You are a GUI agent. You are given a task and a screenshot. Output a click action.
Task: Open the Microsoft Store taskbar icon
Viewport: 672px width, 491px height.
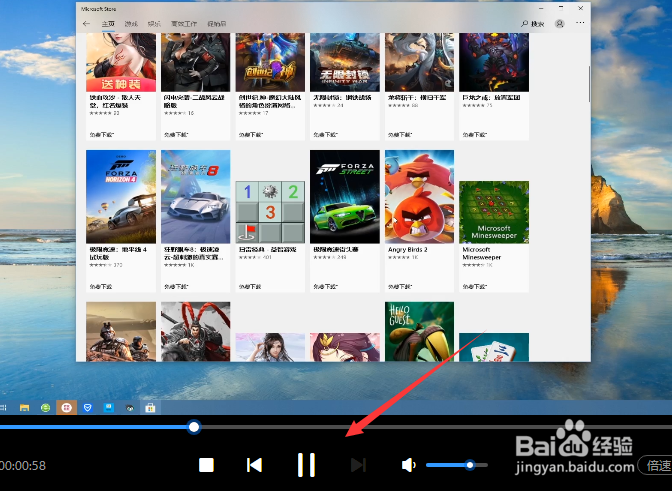[150, 407]
